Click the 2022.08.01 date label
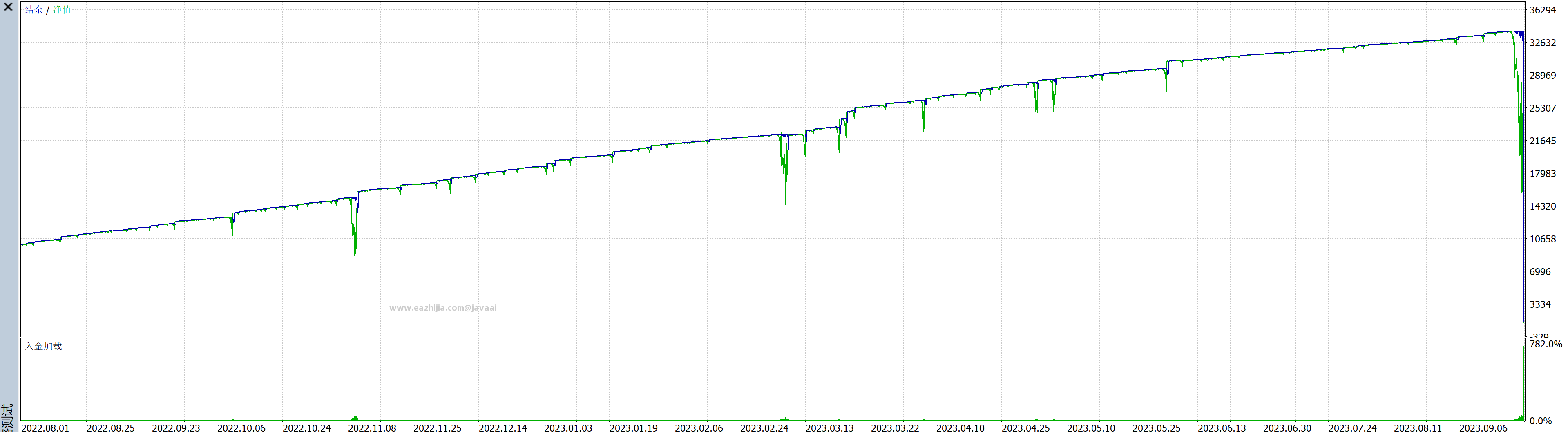Viewport: 1568px width, 432px height. point(45,428)
